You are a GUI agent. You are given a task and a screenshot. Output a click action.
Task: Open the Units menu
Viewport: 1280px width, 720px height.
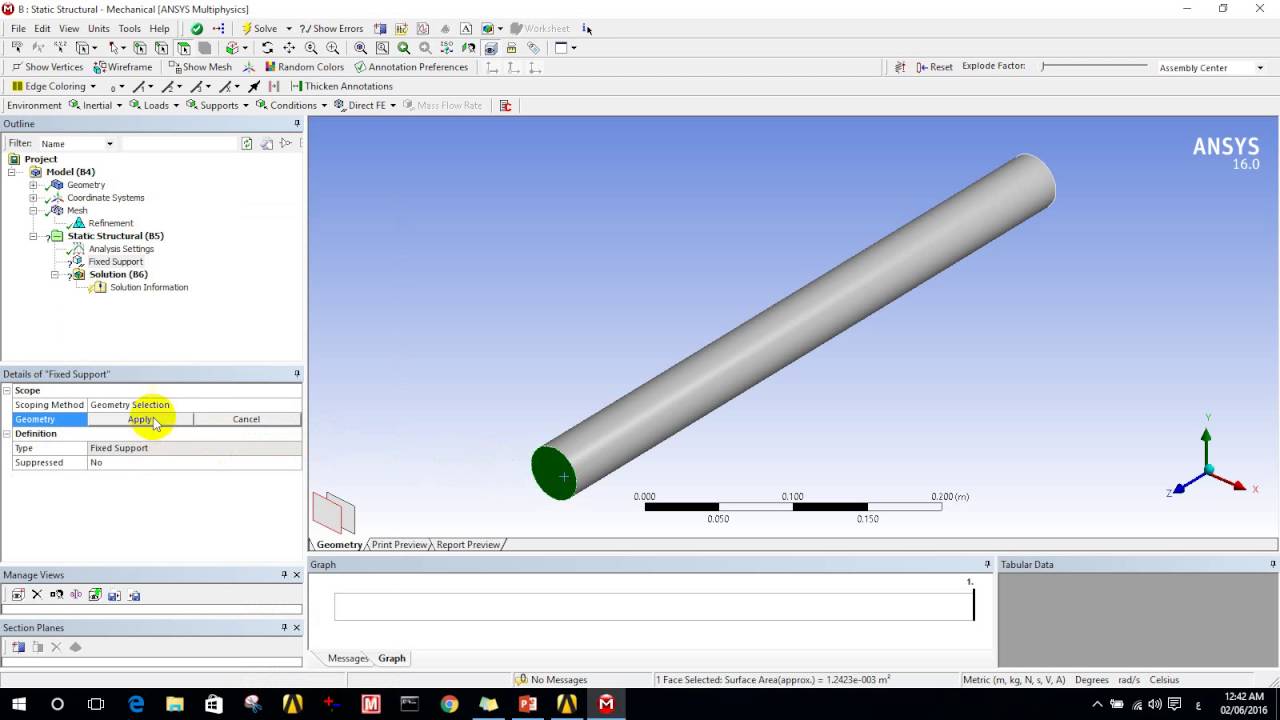pos(98,28)
